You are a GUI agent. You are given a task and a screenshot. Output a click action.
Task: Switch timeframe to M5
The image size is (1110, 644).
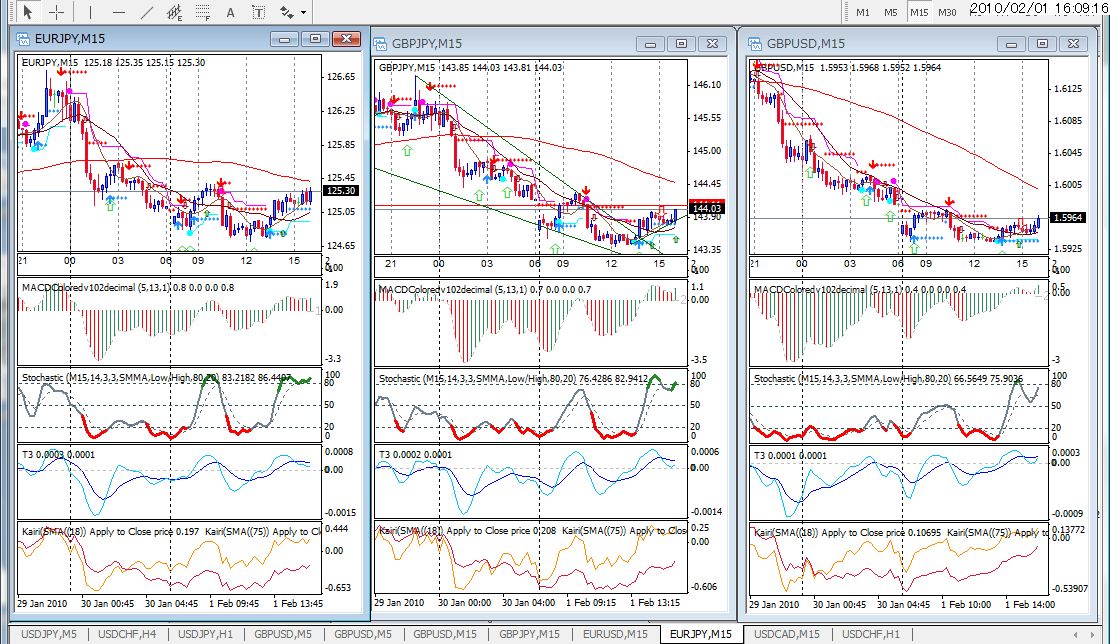tap(891, 12)
